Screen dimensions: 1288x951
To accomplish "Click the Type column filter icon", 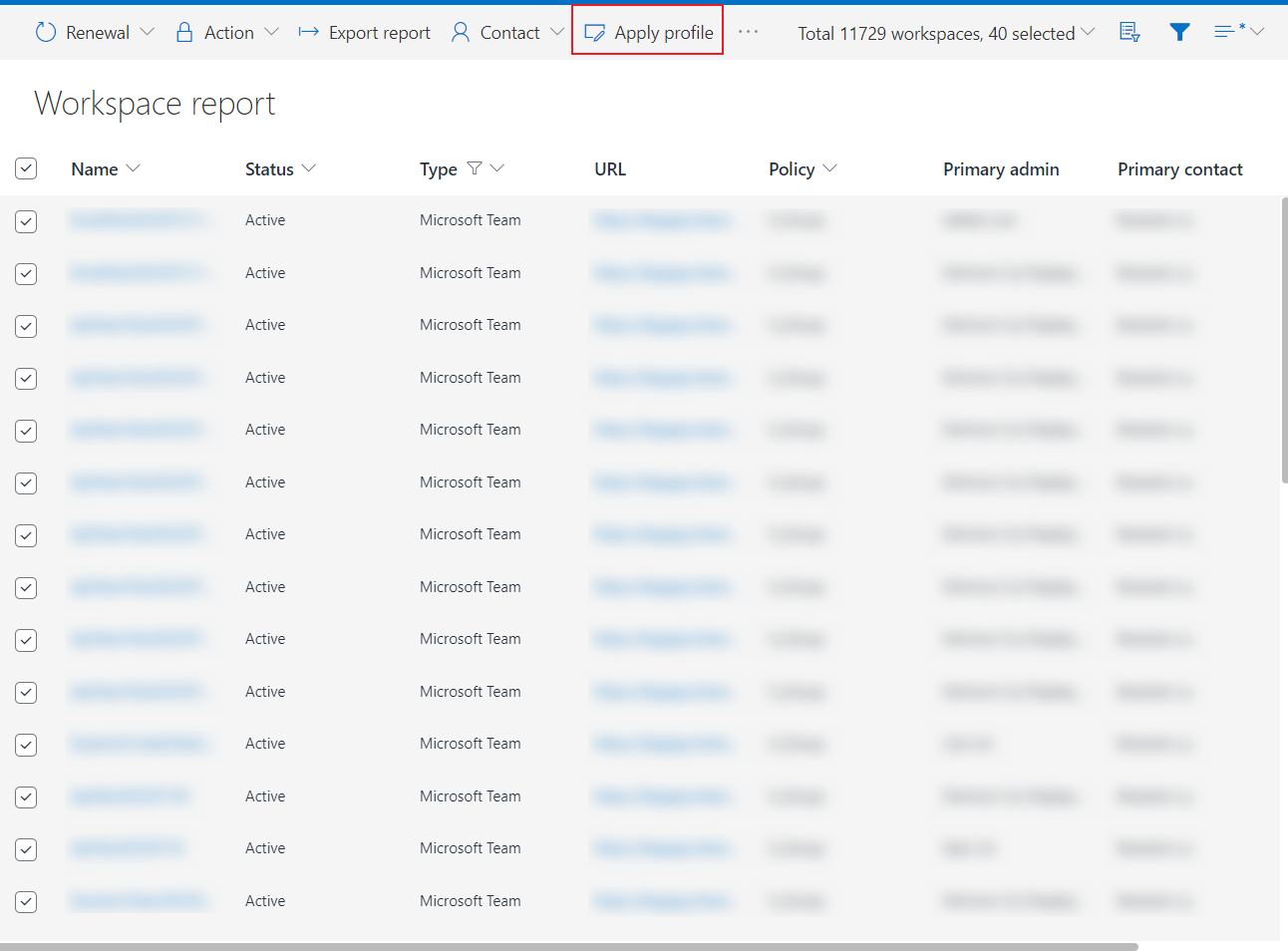I will [x=475, y=168].
